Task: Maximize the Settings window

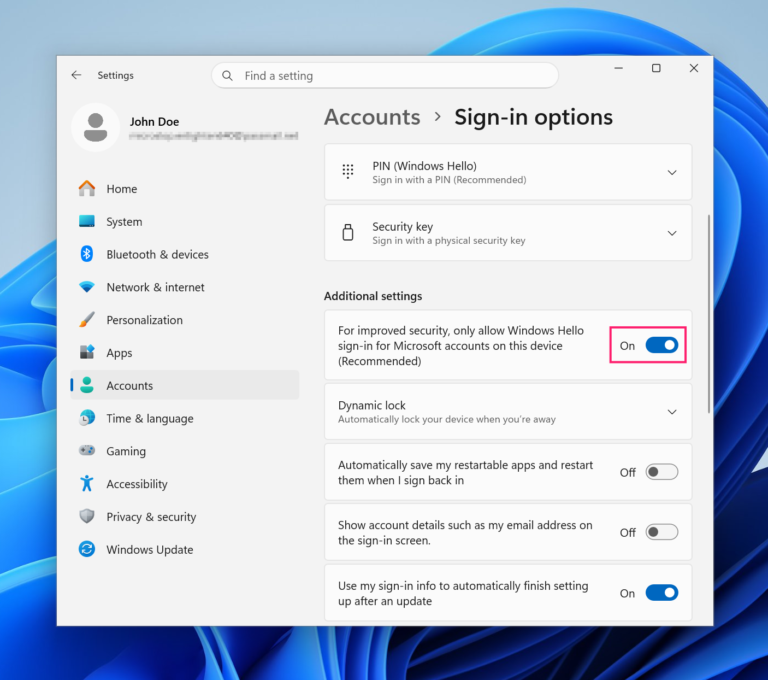Action: tap(656, 68)
